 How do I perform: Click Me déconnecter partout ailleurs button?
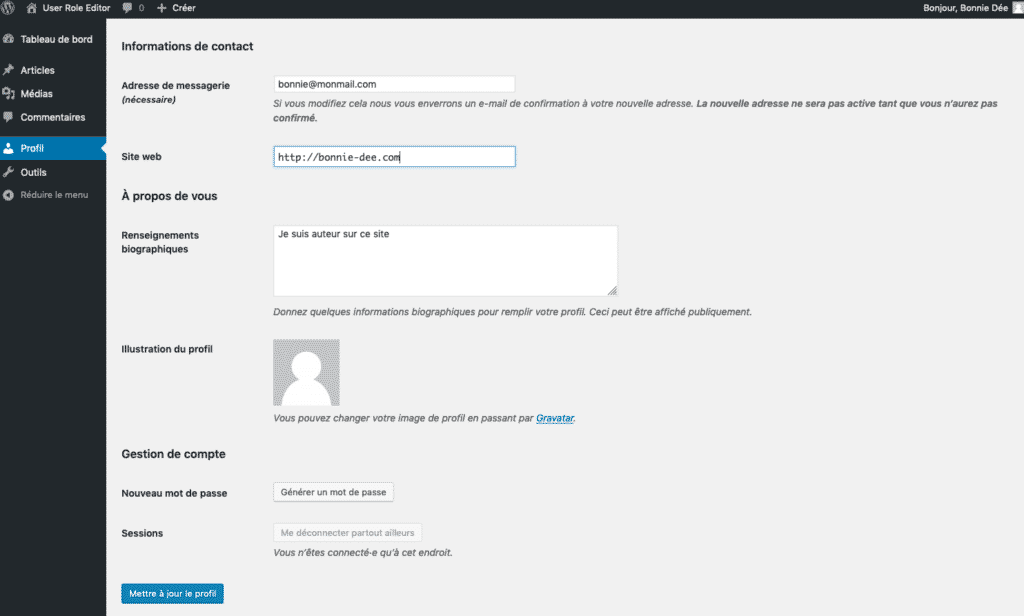pos(347,532)
